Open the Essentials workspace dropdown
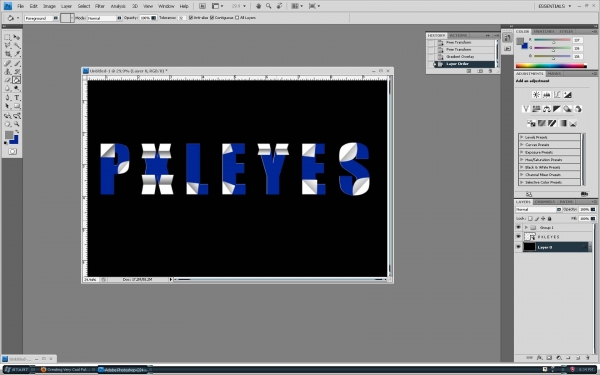The height and width of the screenshot is (375, 600). tap(554, 6)
